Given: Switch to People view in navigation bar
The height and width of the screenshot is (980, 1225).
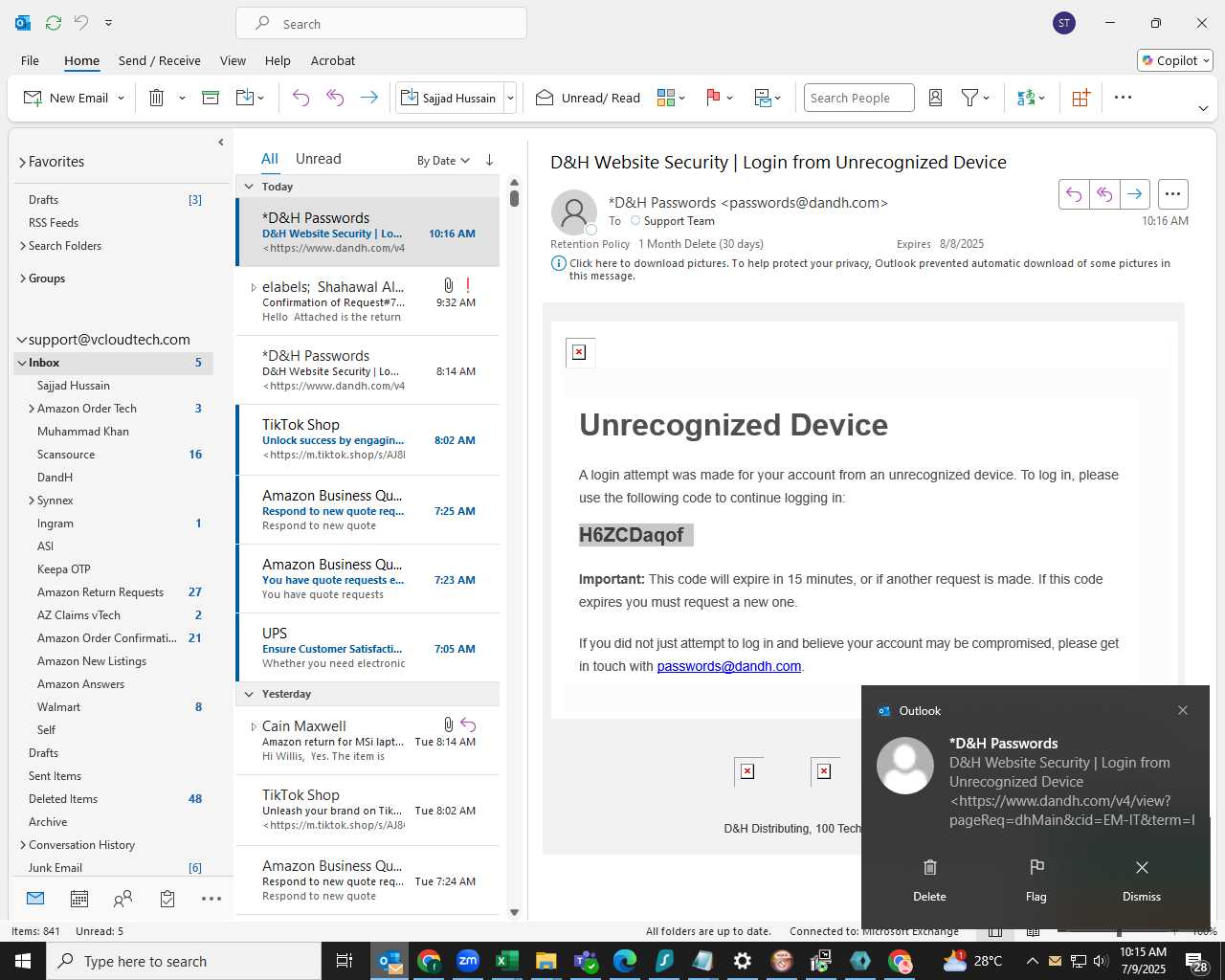Looking at the screenshot, I should (x=123, y=899).
